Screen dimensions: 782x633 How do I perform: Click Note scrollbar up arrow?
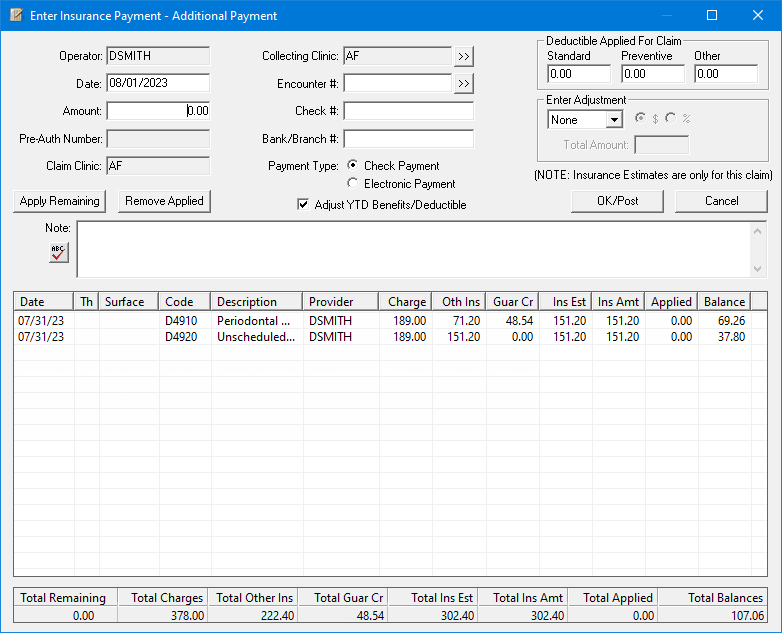point(758,231)
